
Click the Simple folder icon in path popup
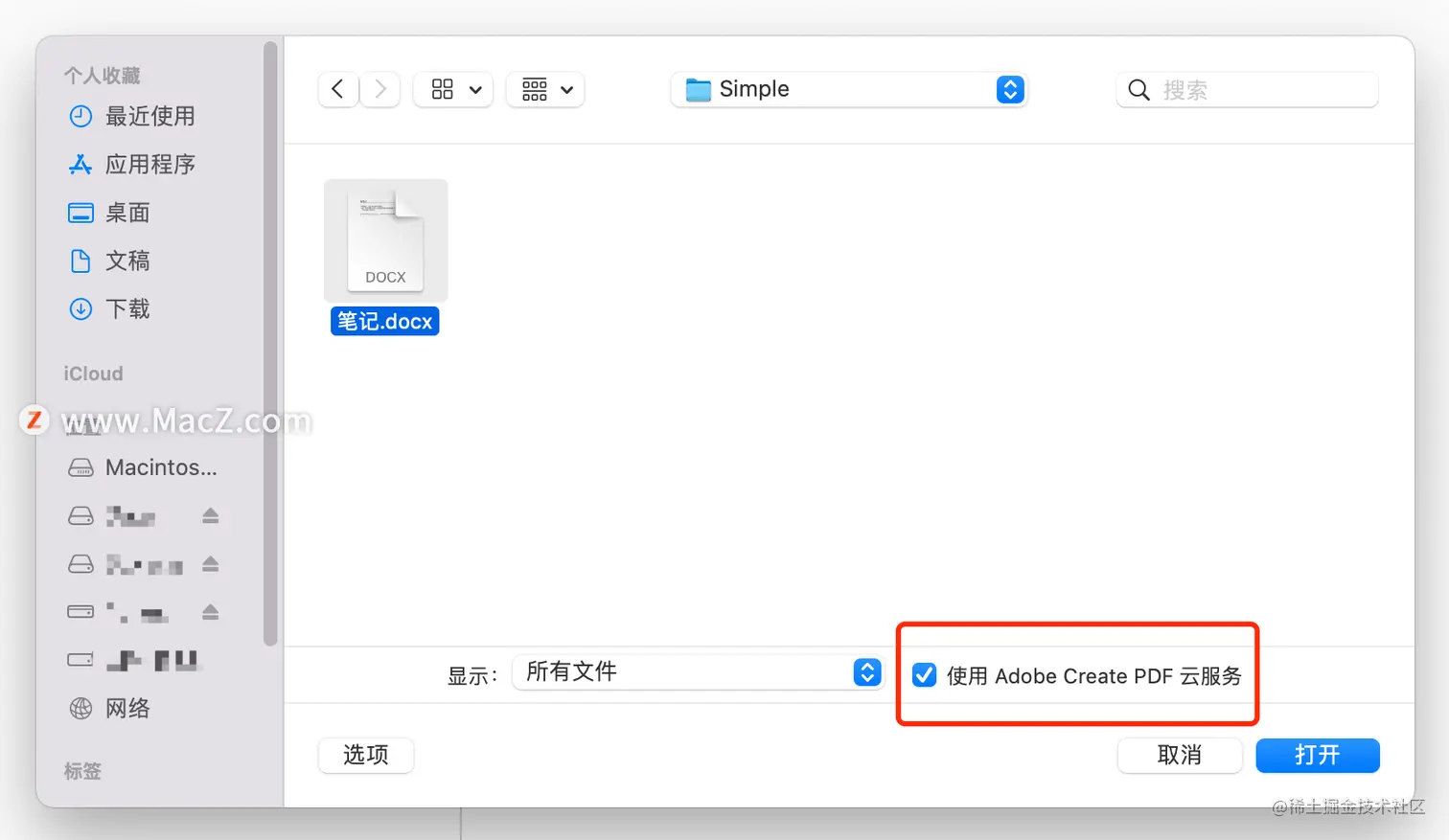pyautogui.click(x=699, y=90)
